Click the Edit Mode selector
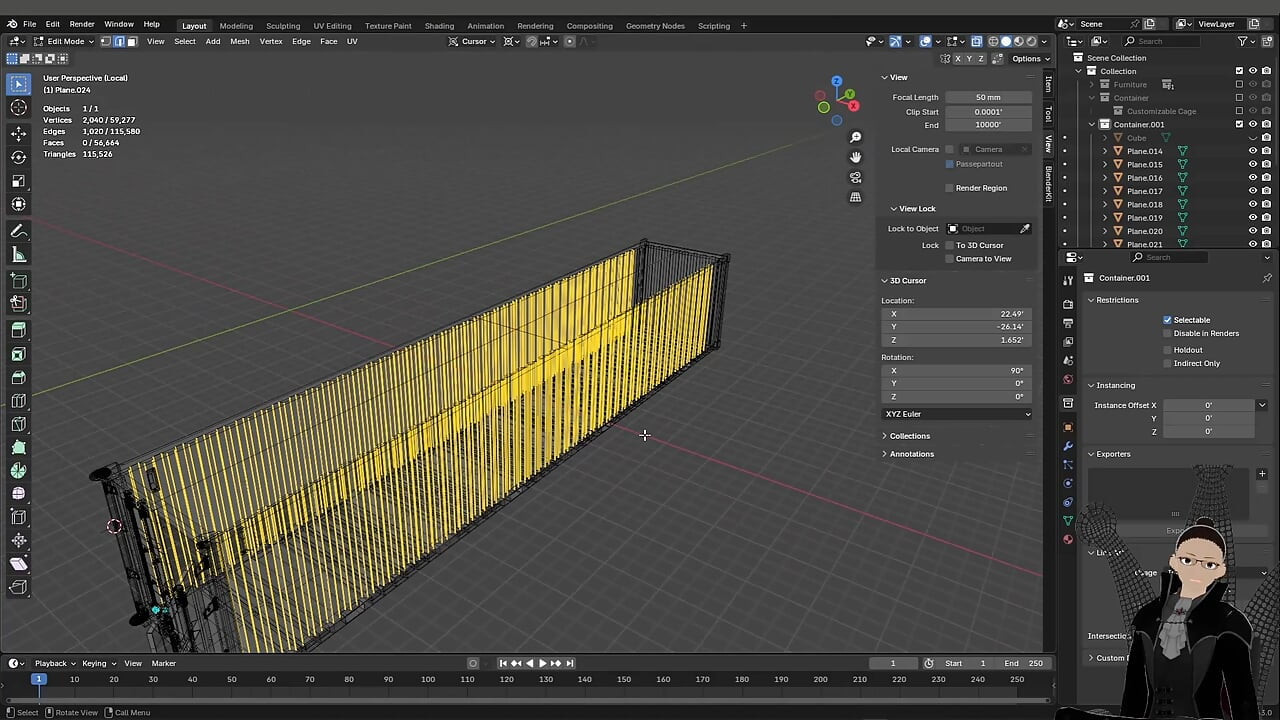The width and height of the screenshot is (1280, 720). pyautogui.click(x=64, y=41)
